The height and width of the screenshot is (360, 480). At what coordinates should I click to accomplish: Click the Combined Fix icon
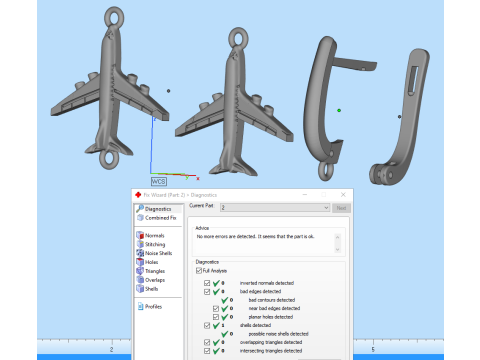[x=140, y=218]
